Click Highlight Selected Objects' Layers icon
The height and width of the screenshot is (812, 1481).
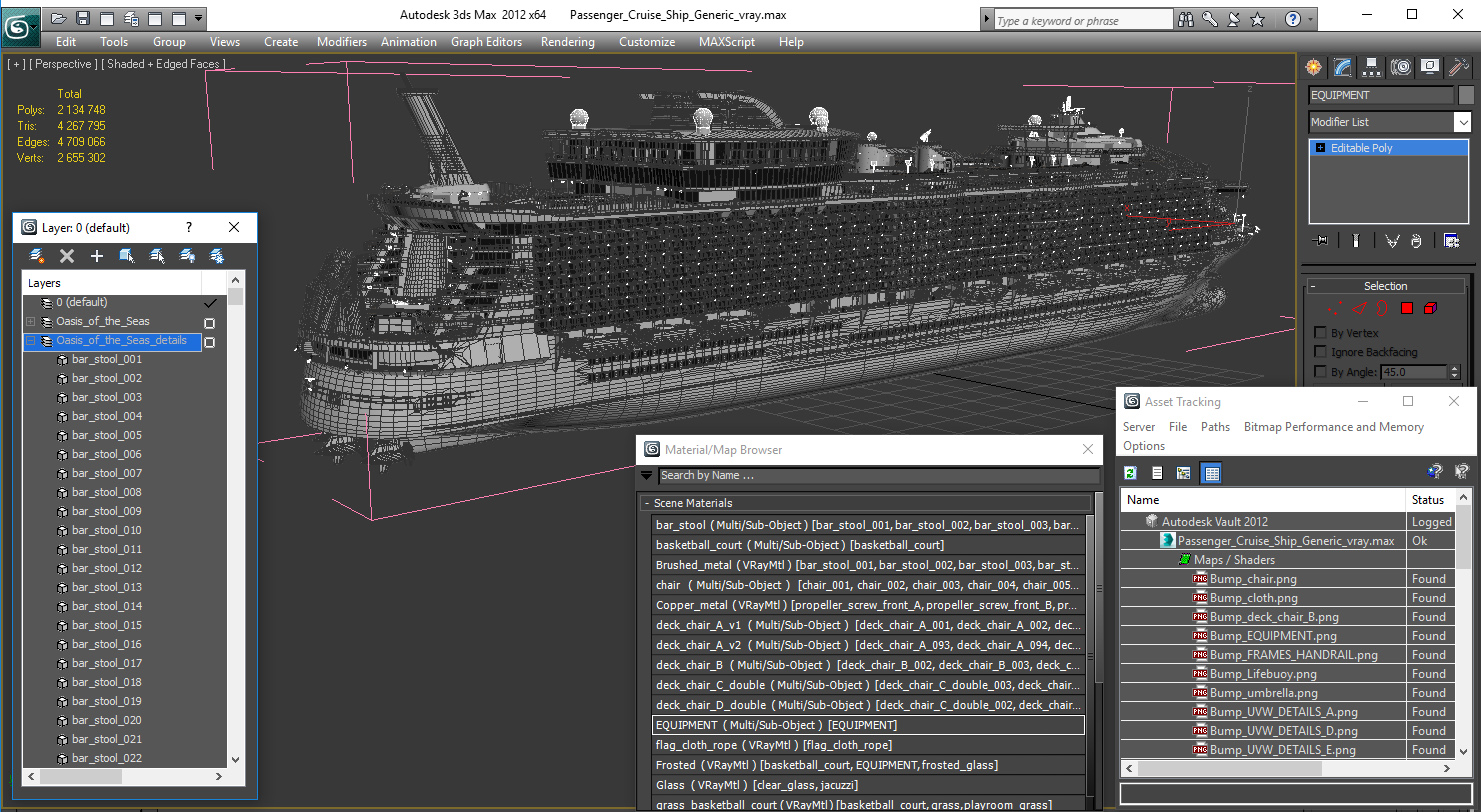(x=157, y=256)
